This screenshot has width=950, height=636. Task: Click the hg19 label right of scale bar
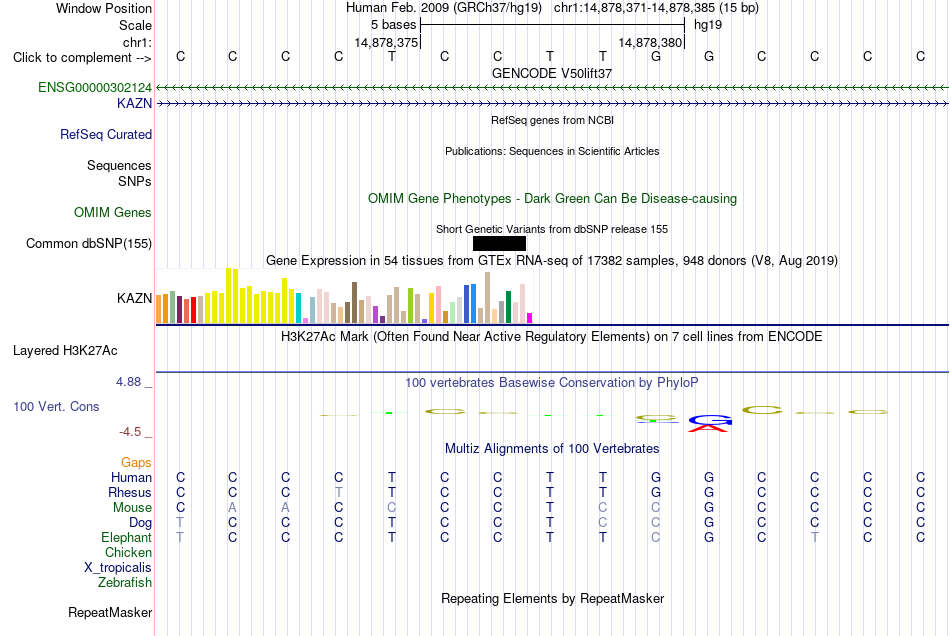click(708, 25)
